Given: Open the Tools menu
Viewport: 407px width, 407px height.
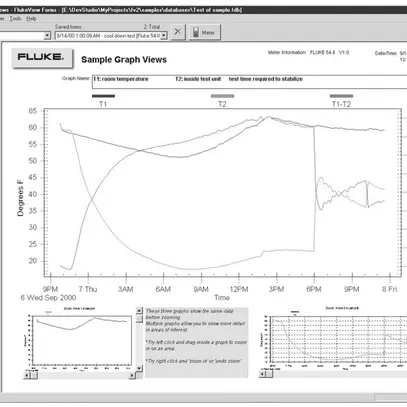Looking at the screenshot, I should [15, 19].
